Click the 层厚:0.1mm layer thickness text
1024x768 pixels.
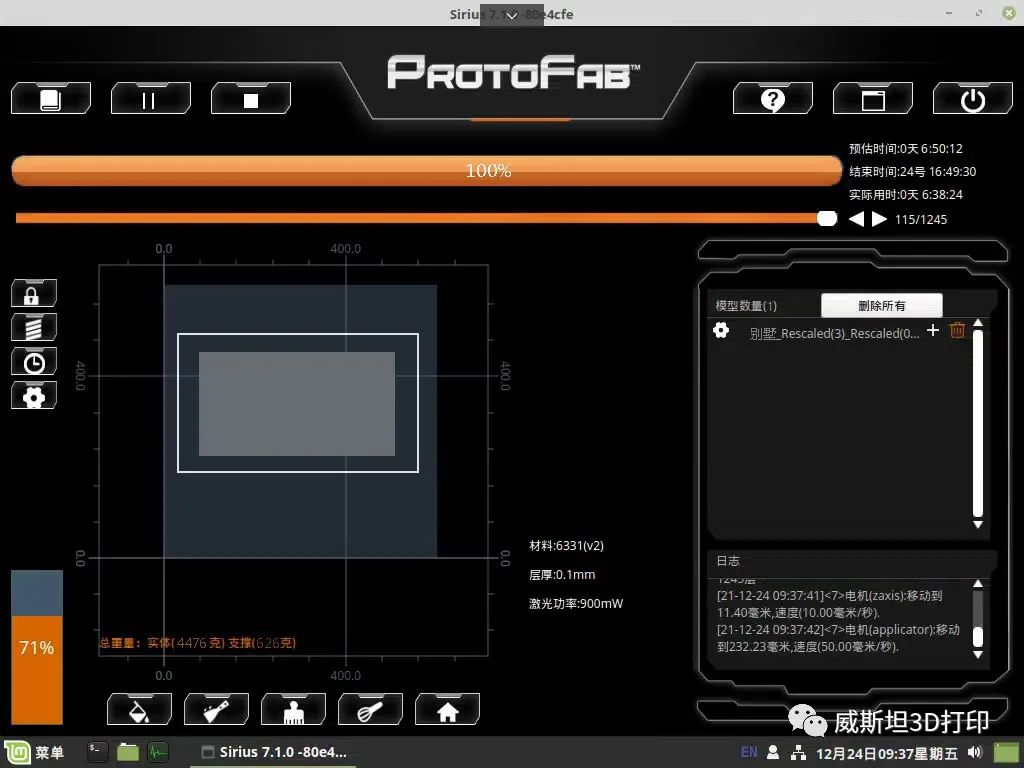point(562,575)
